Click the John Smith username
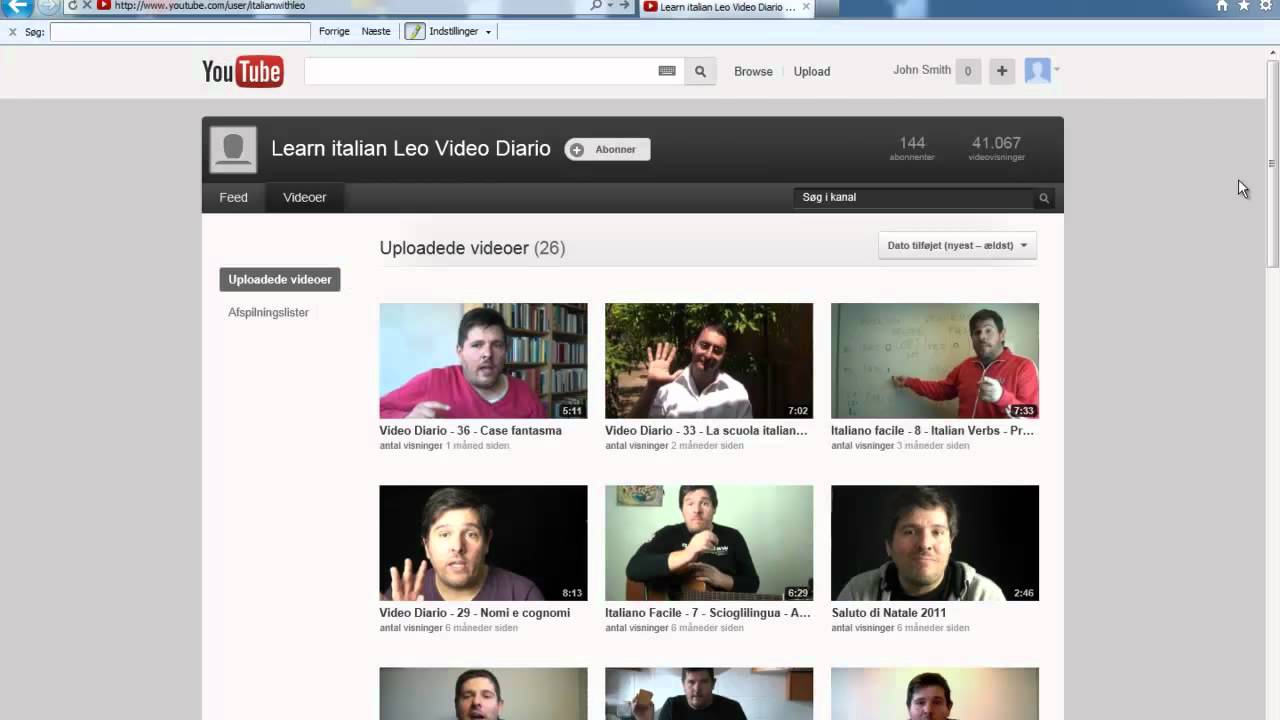 pos(922,70)
